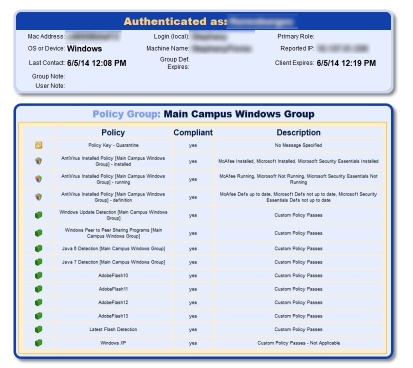This screenshot has height=368, width=413.
Task: Click the 'User Note:' label
Action: pos(50,86)
